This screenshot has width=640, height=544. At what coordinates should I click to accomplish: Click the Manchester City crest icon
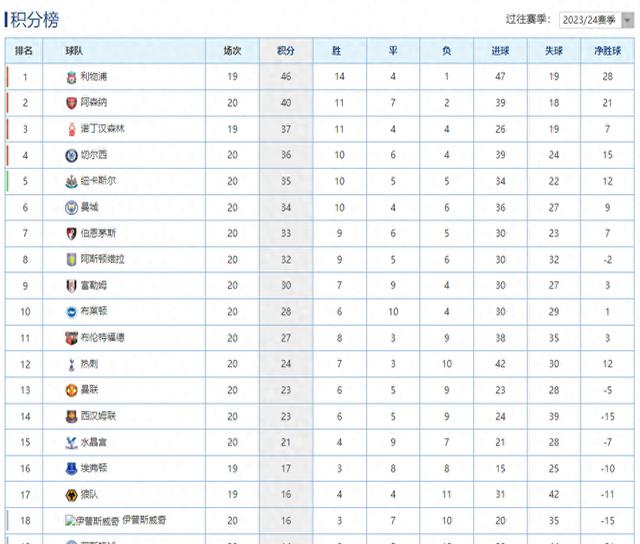pyautogui.click(x=71, y=207)
